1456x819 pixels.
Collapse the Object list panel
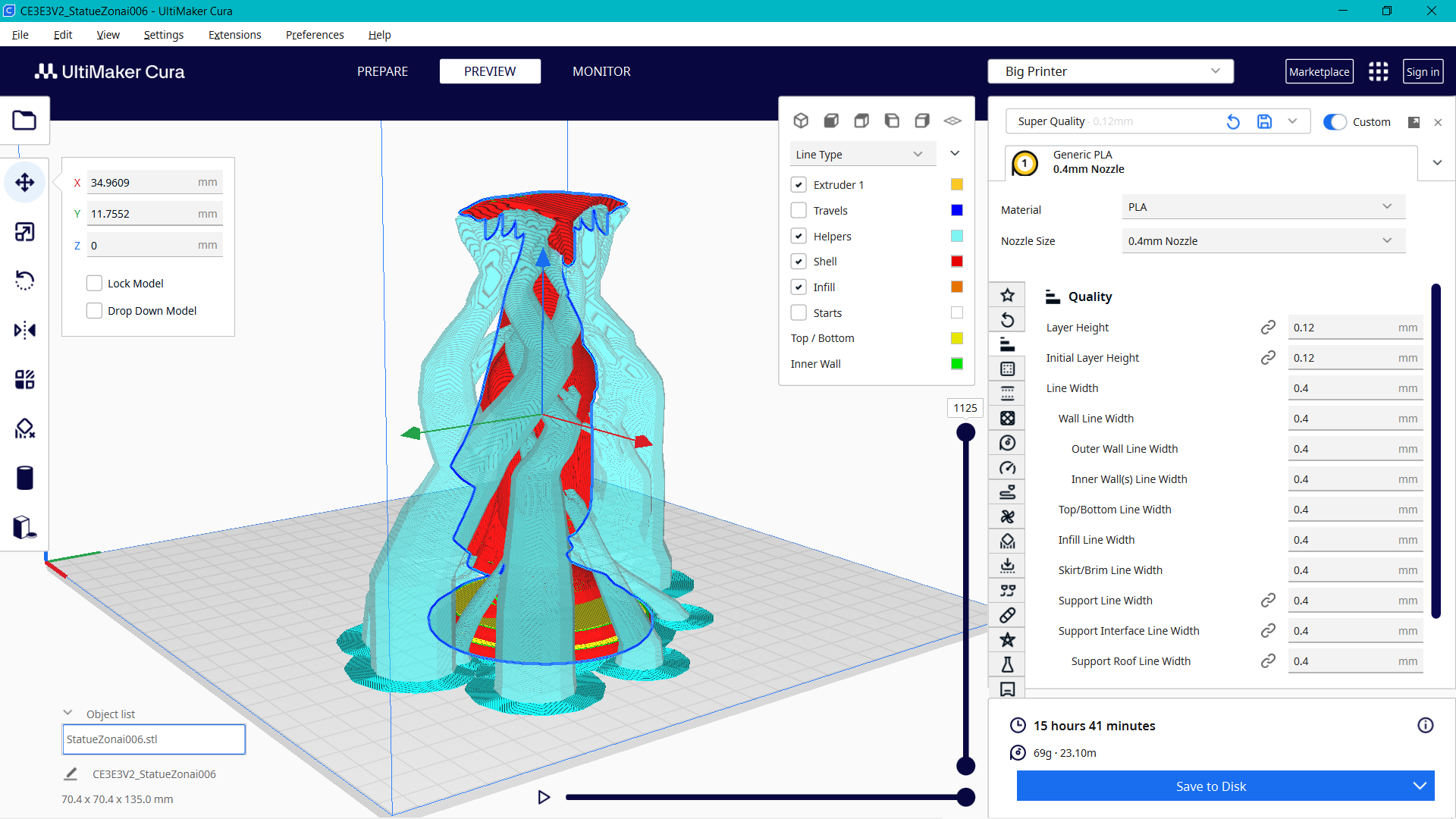(x=67, y=712)
